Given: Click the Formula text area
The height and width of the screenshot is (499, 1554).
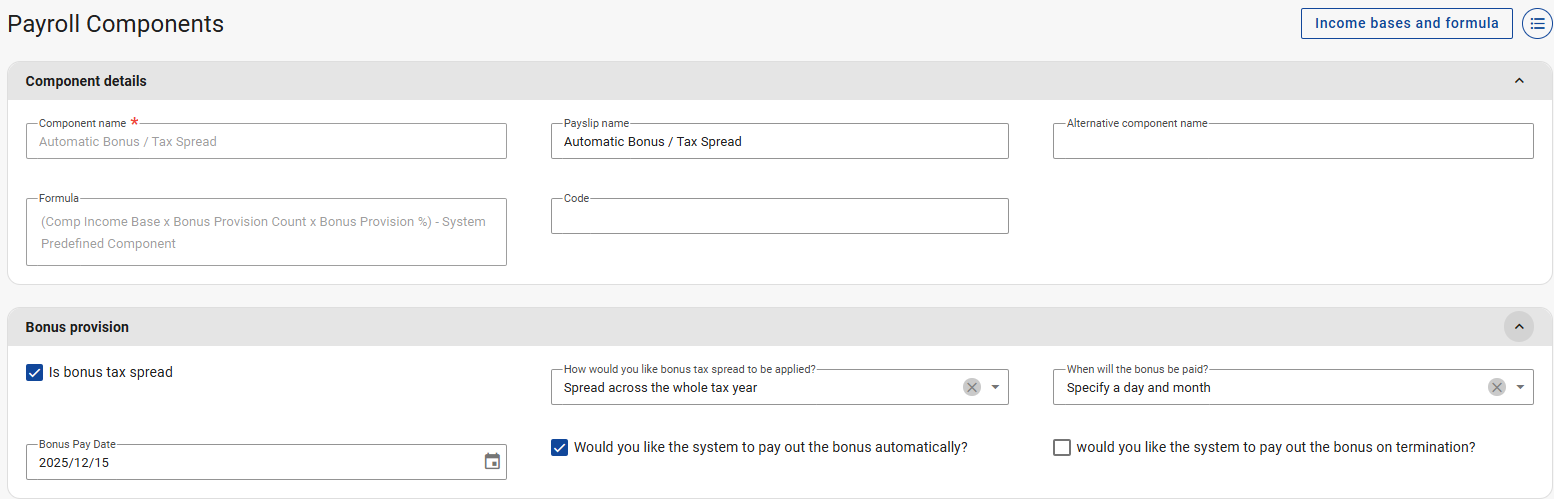Looking at the screenshot, I should 266,233.
